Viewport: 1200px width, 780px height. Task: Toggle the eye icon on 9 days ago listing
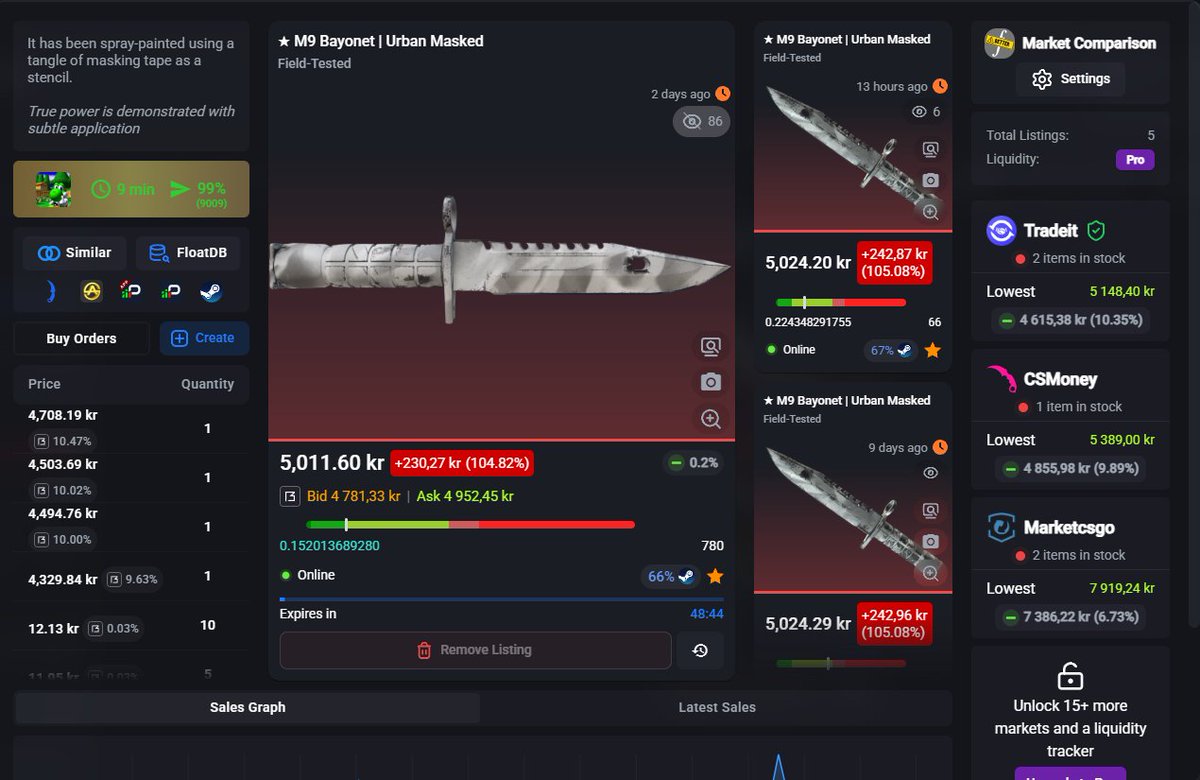(x=931, y=473)
